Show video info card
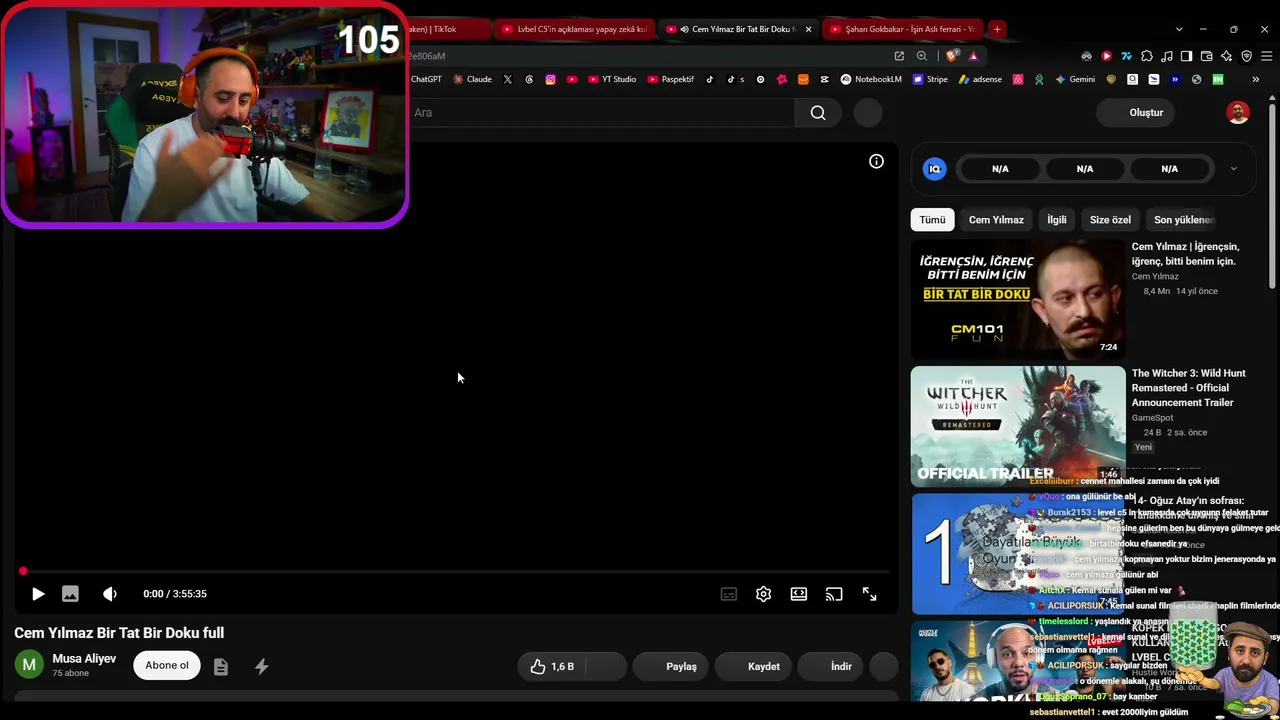This screenshot has width=1280, height=720. pyautogui.click(x=876, y=161)
